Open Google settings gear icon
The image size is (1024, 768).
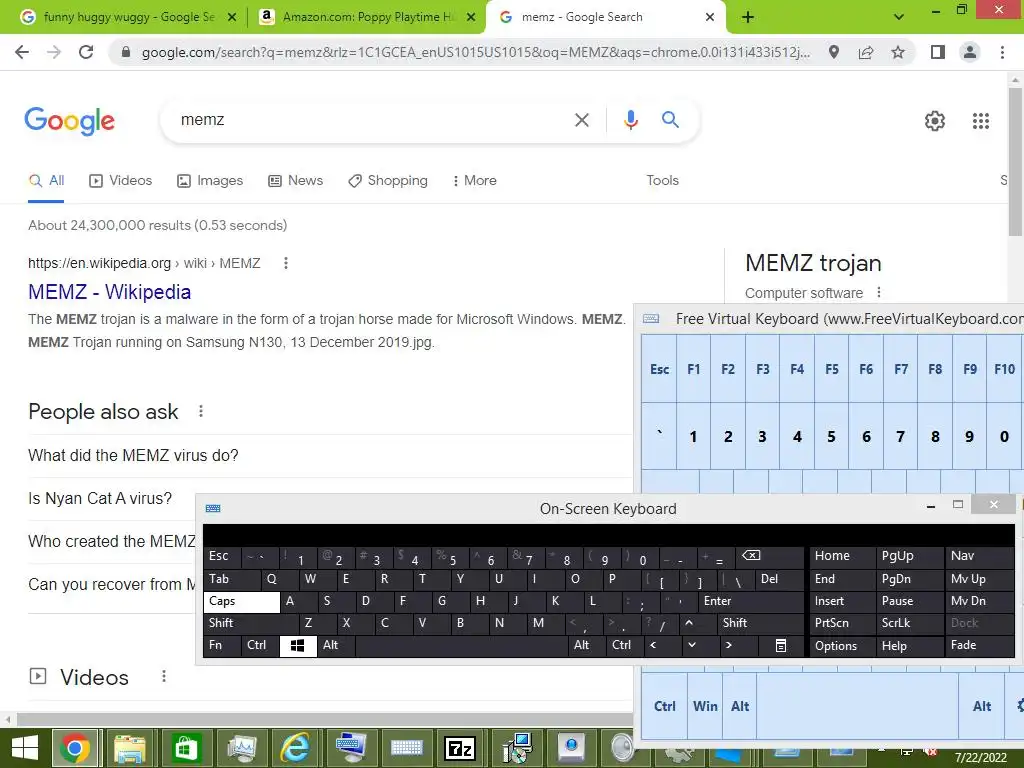click(935, 121)
